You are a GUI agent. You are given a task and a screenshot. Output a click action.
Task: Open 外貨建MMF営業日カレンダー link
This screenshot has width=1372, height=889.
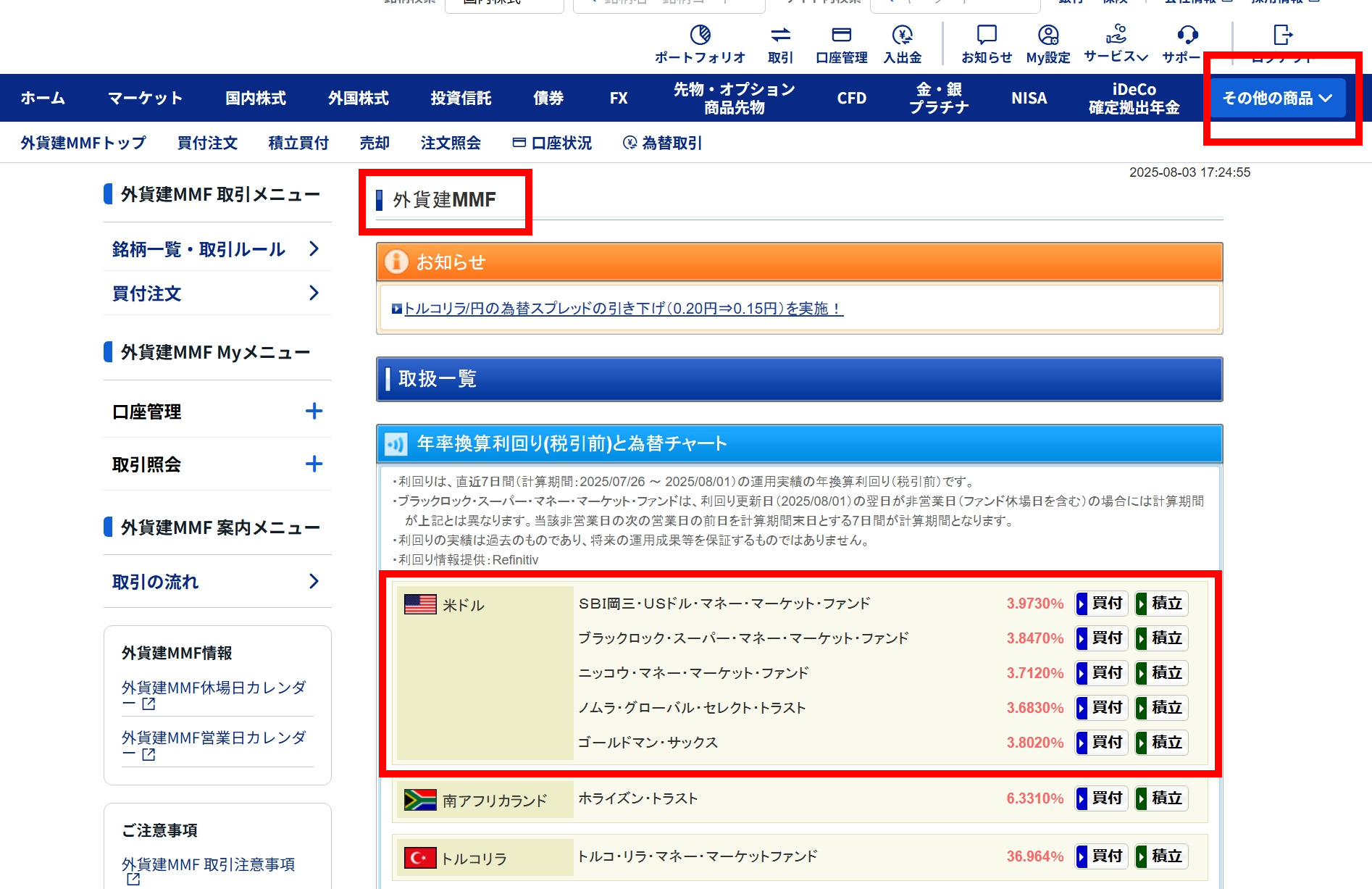(214, 746)
